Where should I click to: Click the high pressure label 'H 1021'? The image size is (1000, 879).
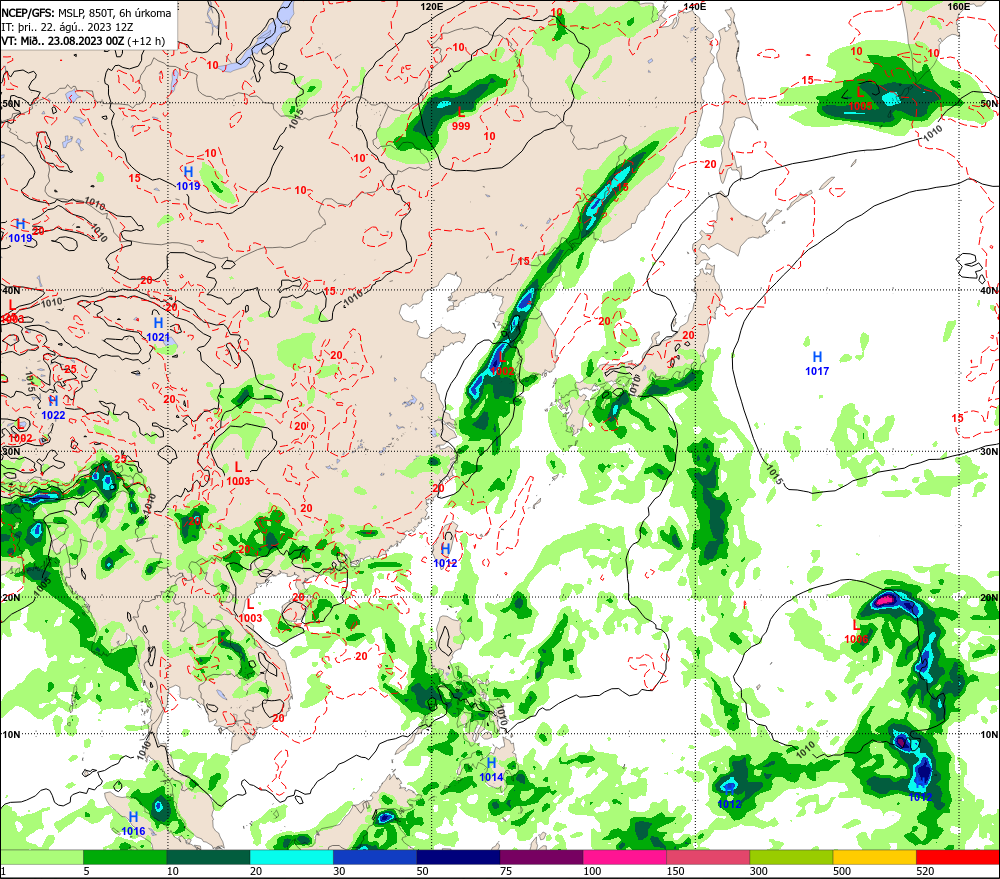[x=158, y=330]
